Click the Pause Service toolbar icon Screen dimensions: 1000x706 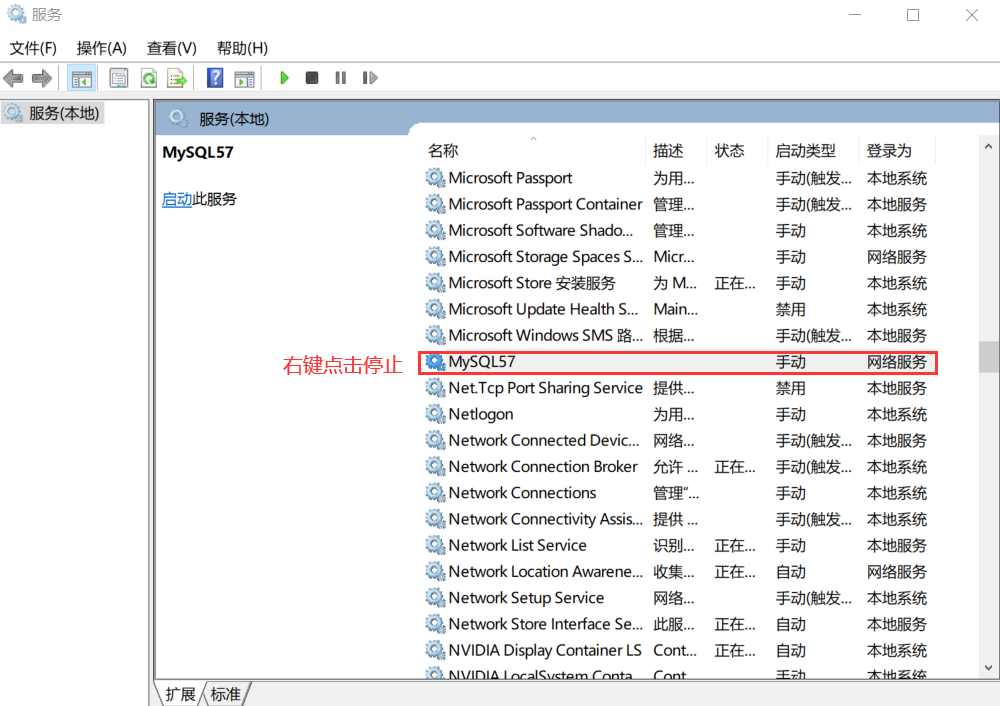(x=341, y=78)
